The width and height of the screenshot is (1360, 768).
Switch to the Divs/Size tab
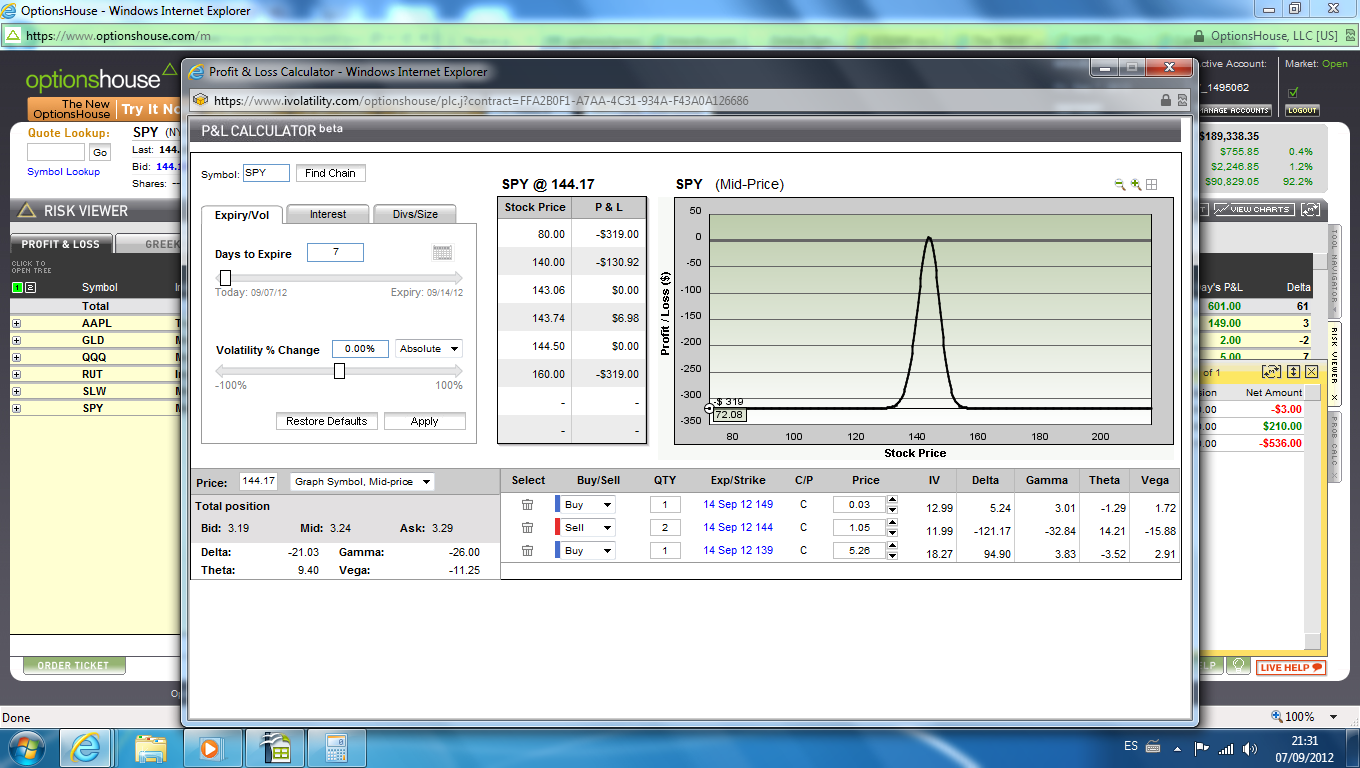click(415, 214)
